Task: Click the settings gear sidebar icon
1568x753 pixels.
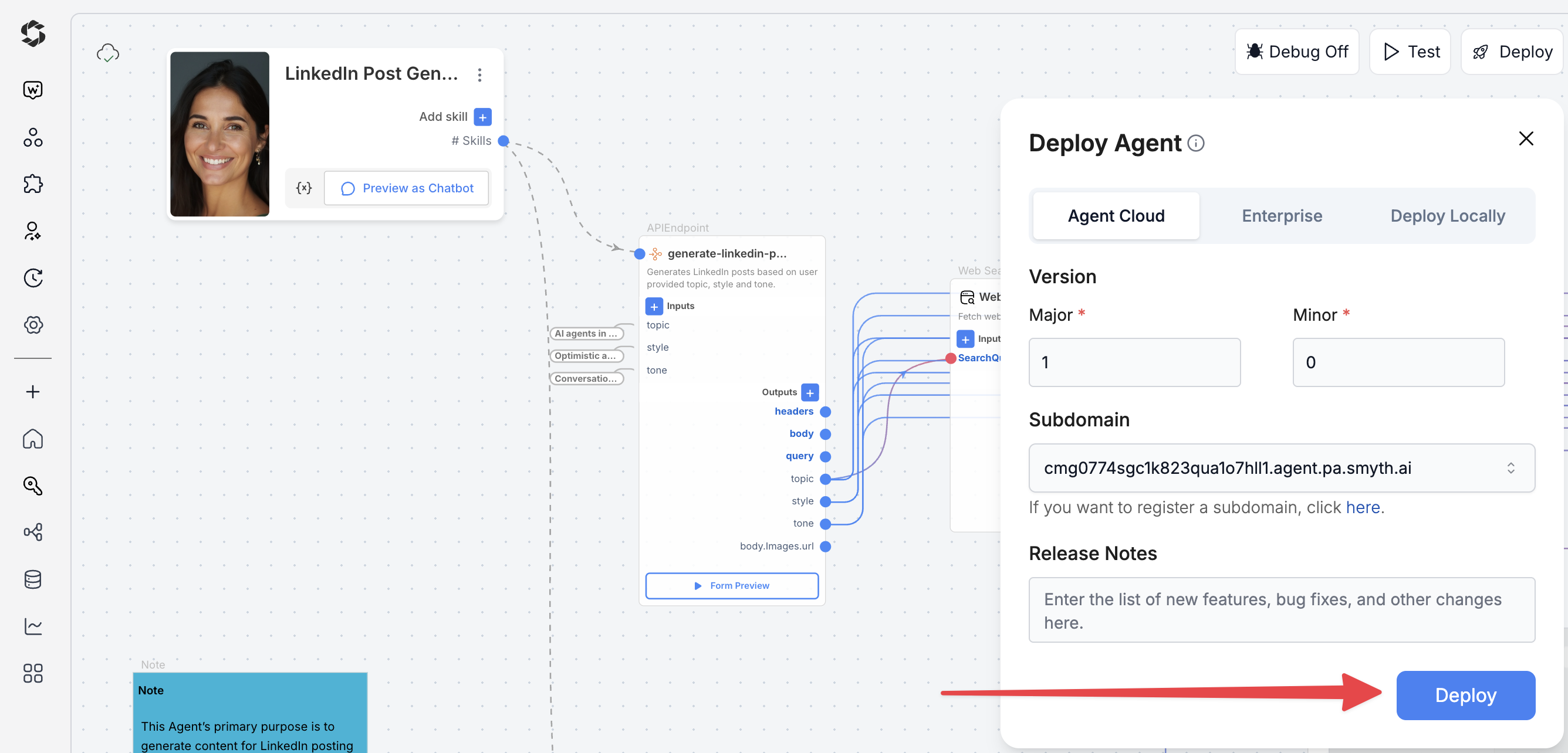Action: pos(33,325)
